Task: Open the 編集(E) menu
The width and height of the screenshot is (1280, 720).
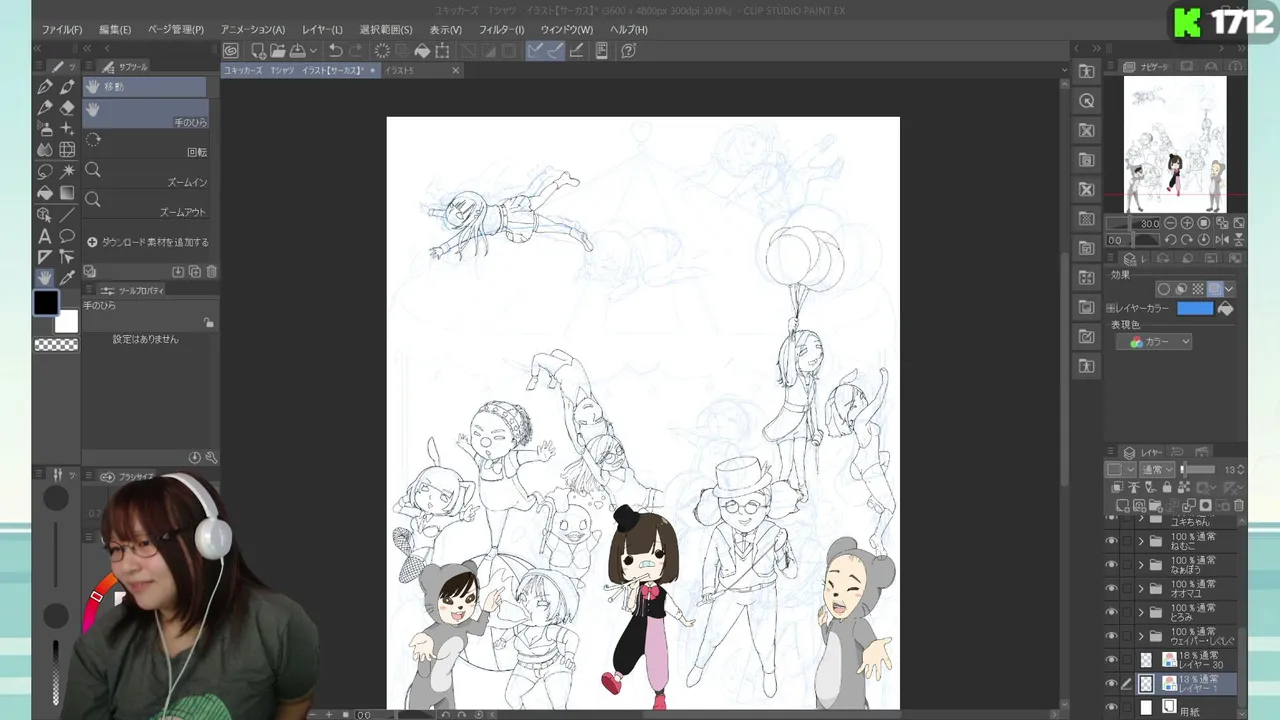Action: [x=115, y=30]
